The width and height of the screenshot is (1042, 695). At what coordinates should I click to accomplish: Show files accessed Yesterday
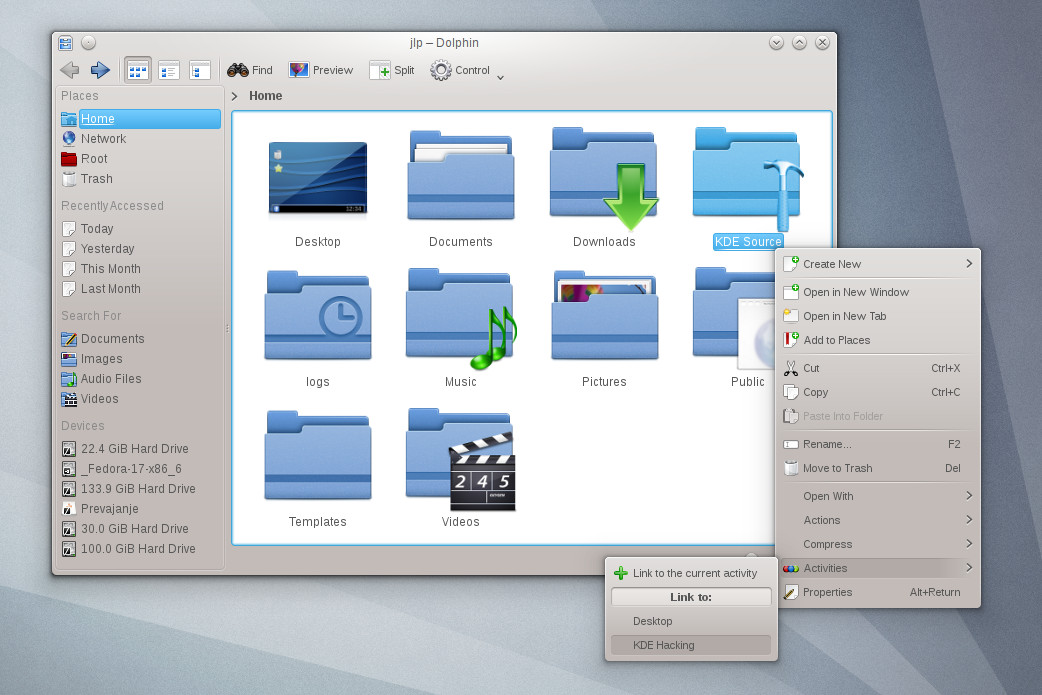(x=140, y=248)
